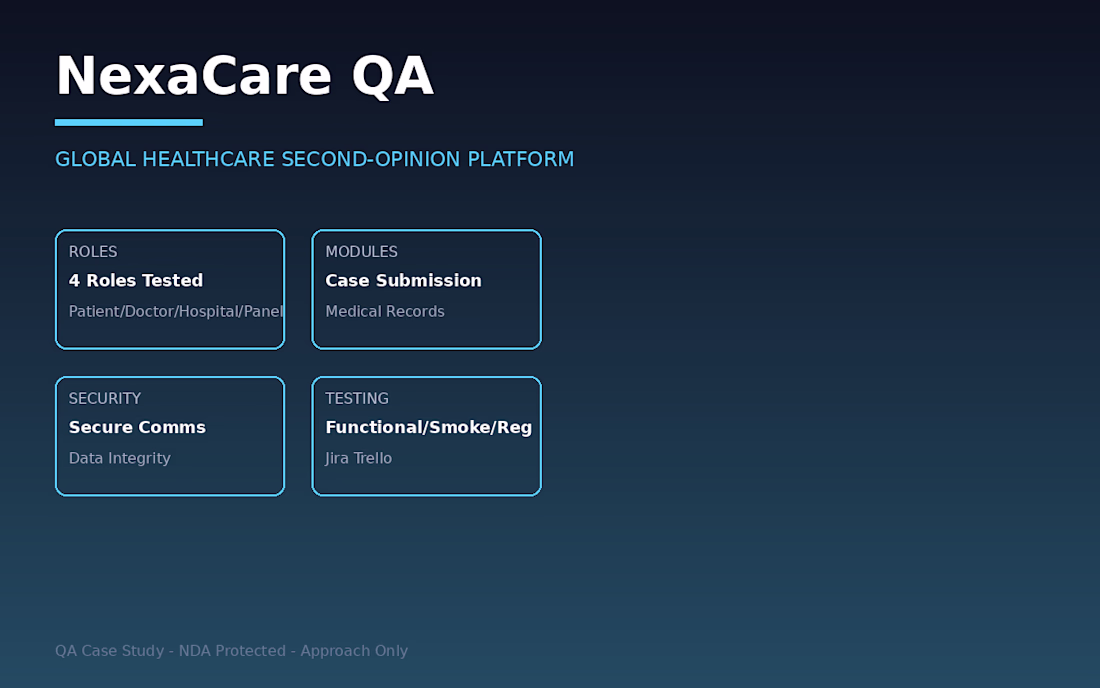Click the NexaCare QA title
This screenshot has width=1100, height=688.
244,76
